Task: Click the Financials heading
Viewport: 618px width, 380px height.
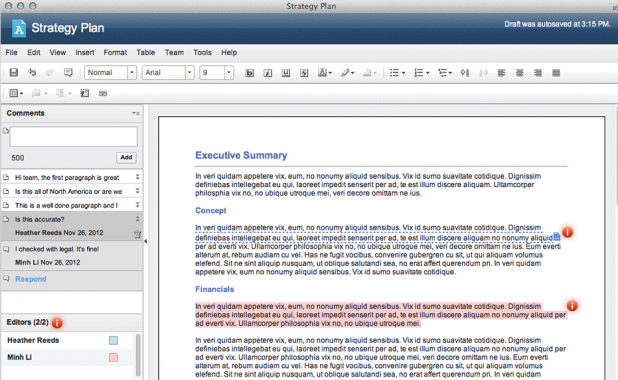Action: [x=214, y=289]
